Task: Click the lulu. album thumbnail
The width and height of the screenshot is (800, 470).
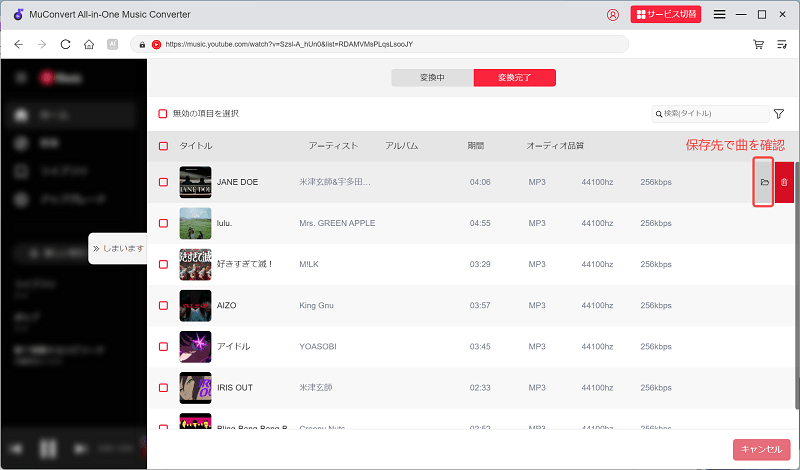Action: tap(195, 223)
